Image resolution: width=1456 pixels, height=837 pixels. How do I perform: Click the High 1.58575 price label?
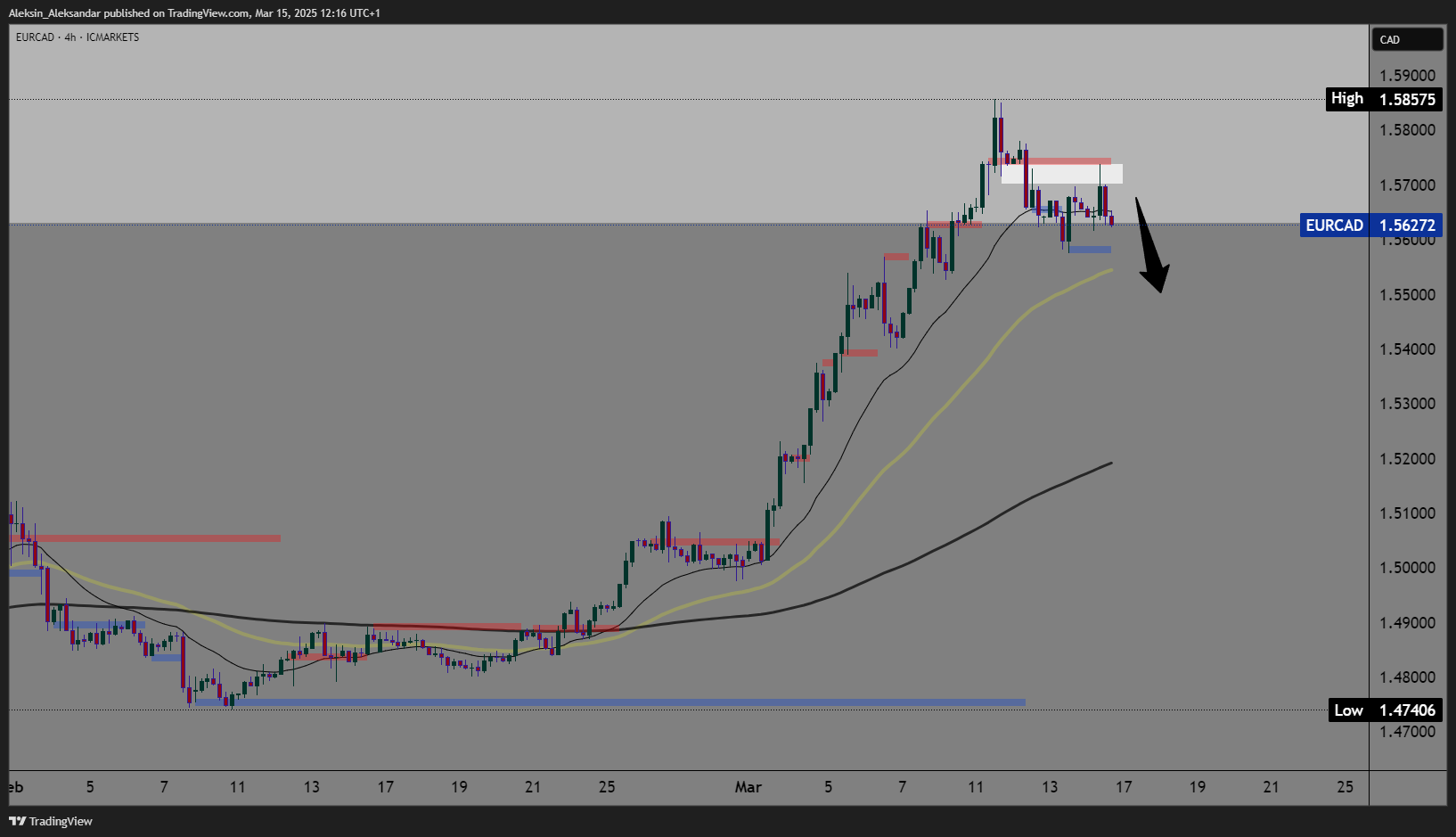point(1383,99)
